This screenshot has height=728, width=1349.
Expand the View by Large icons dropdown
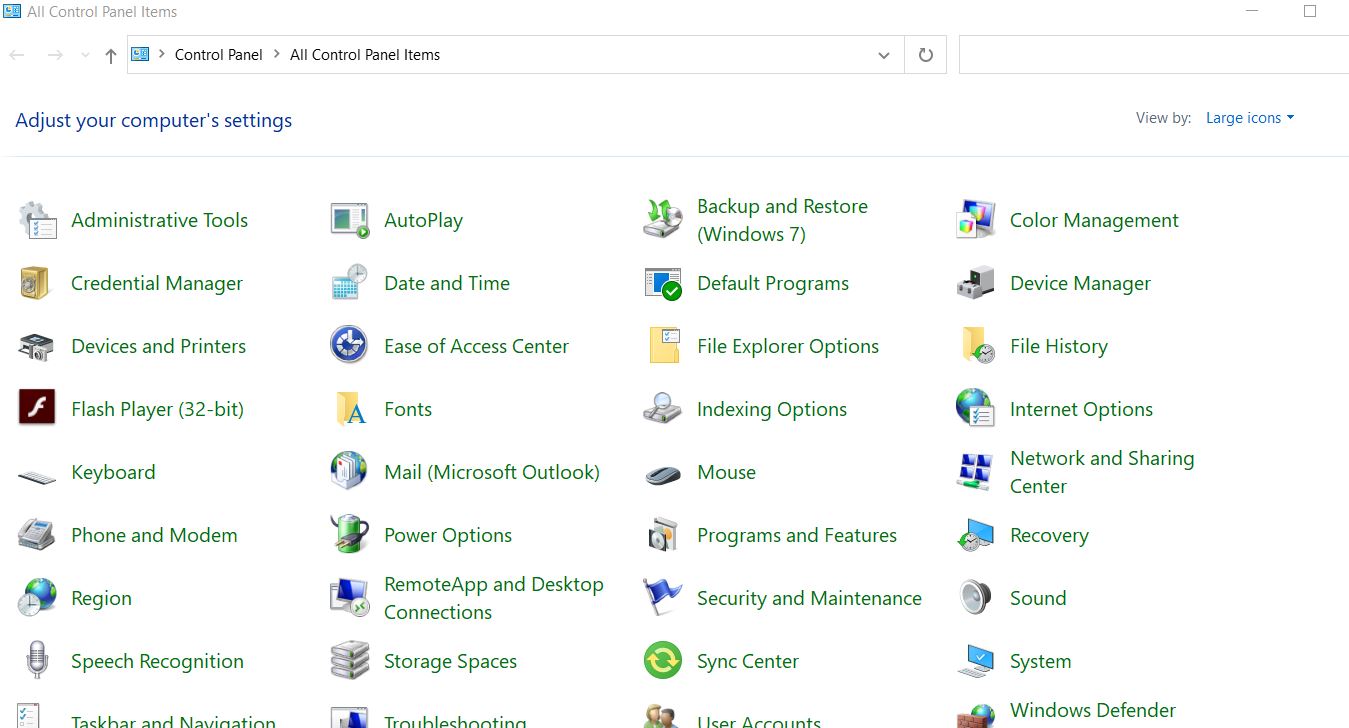pyautogui.click(x=1250, y=118)
